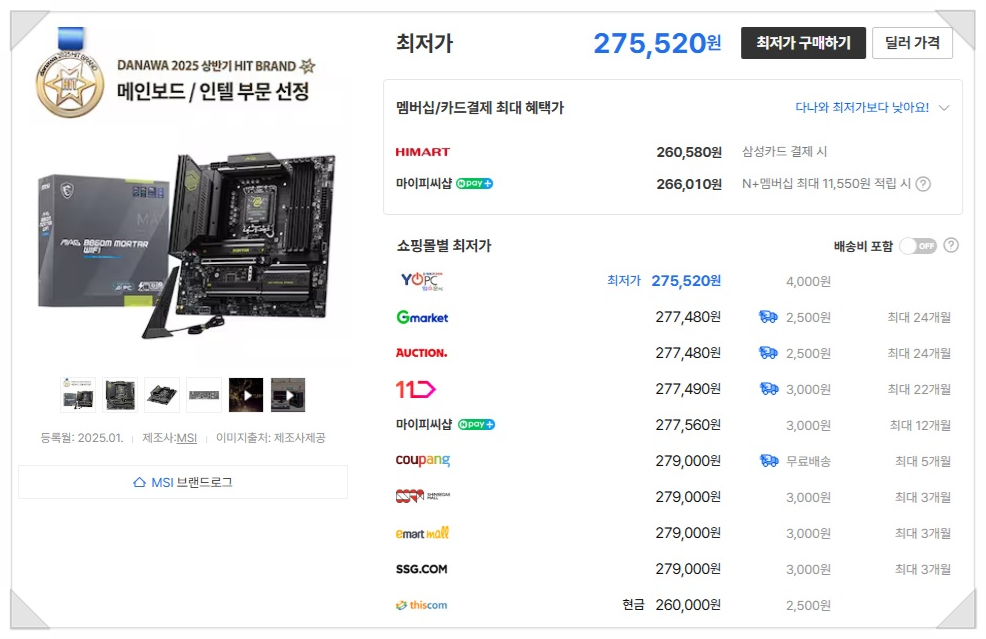Select the rear I/O panel thumbnail
Viewport: 986px width, 639px height.
click(204, 395)
